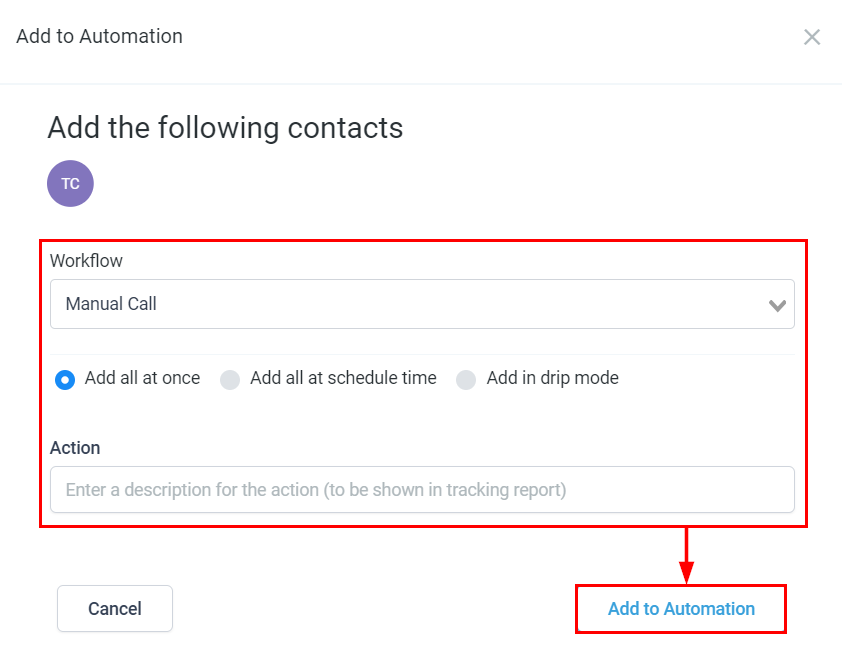Enable the 'Add in drip mode' radio button
842x663 pixels.
pyautogui.click(x=466, y=380)
